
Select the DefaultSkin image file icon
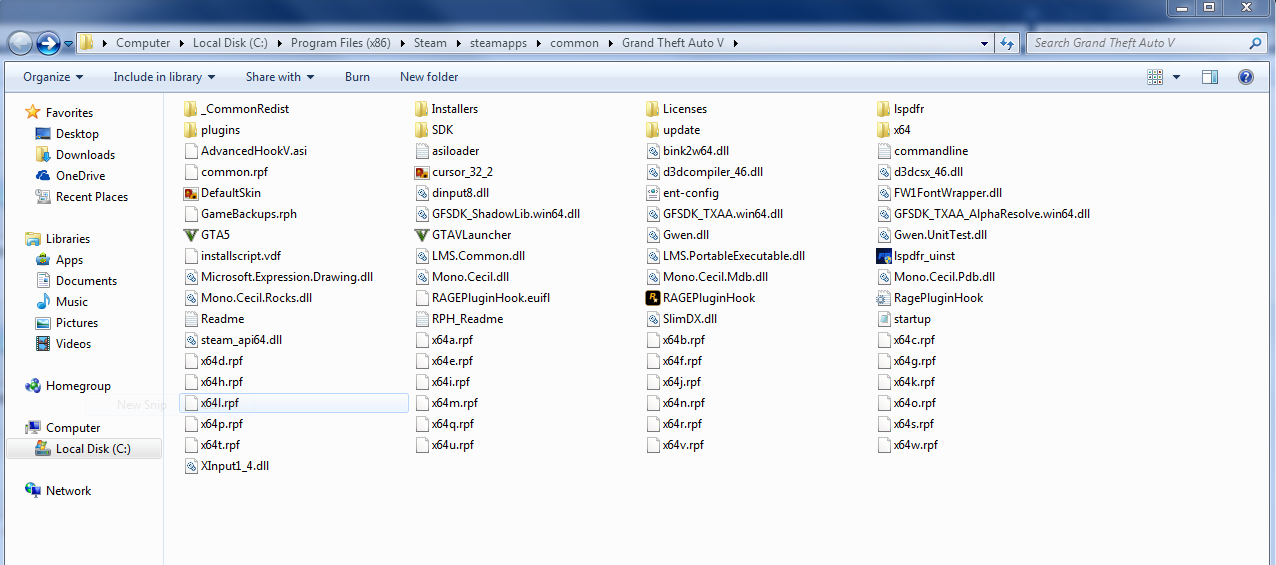pos(192,193)
